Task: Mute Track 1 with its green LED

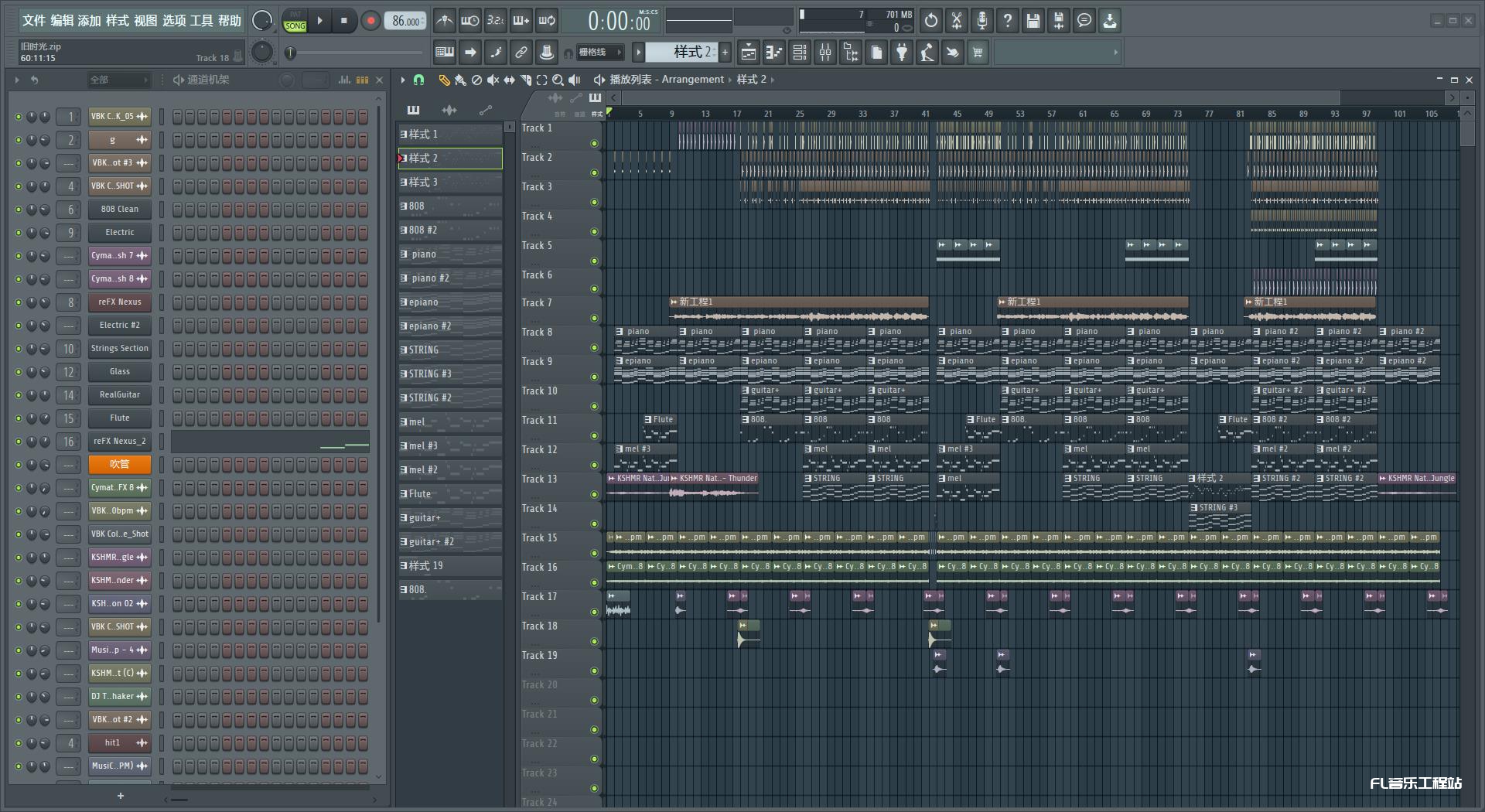Action: click(x=594, y=144)
